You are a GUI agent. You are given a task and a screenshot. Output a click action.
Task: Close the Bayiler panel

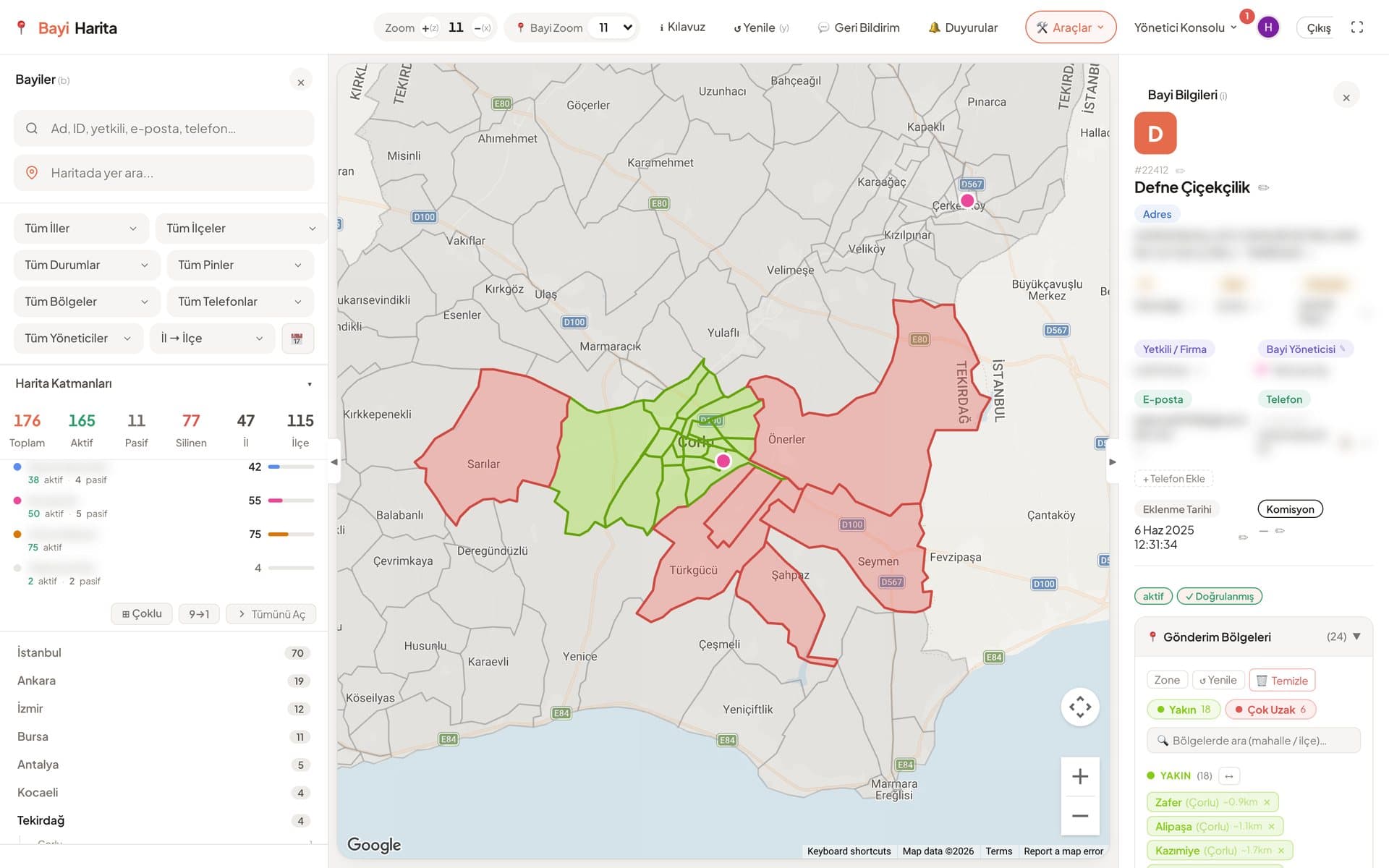click(x=301, y=82)
